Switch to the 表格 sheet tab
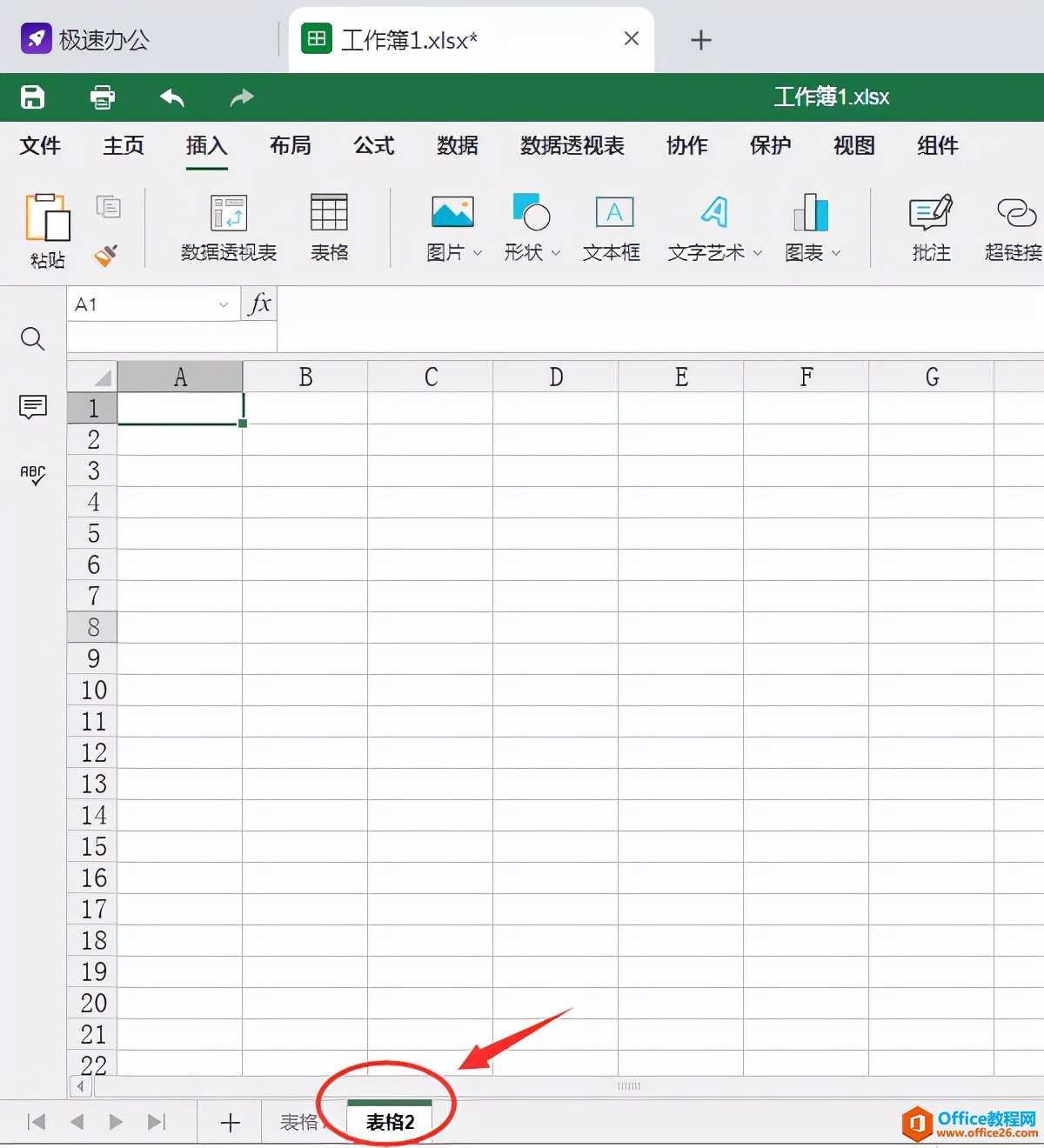The height and width of the screenshot is (1148, 1044). pyautogui.click(x=299, y=1122)
